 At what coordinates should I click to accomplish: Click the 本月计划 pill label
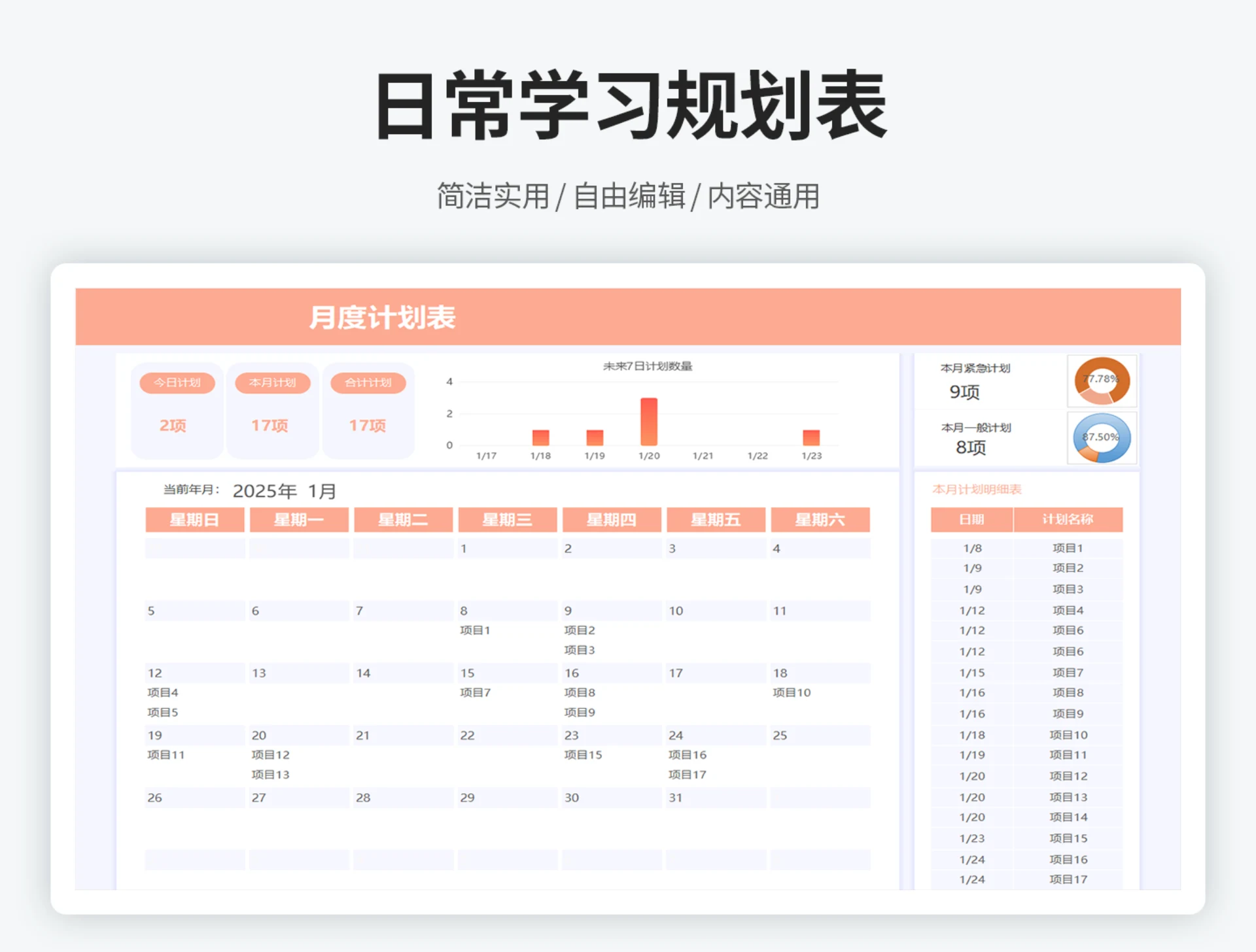click(x=273, y=382)
